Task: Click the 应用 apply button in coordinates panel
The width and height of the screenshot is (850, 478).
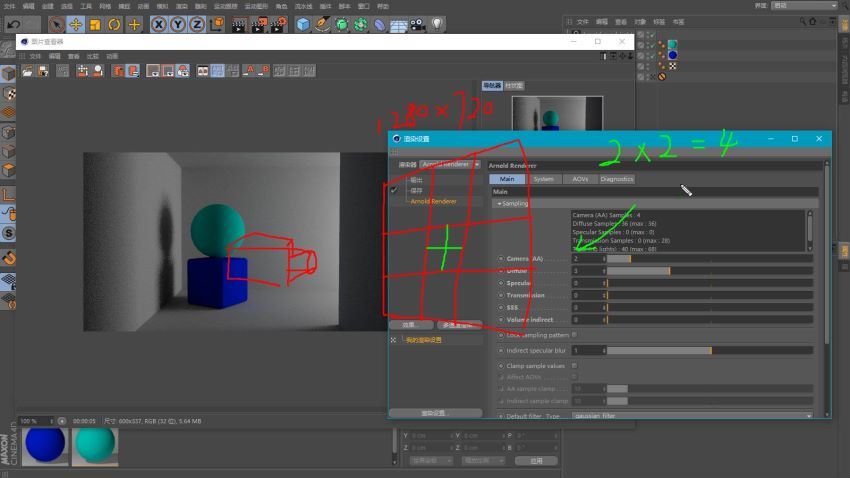Action: pos(536,461)
